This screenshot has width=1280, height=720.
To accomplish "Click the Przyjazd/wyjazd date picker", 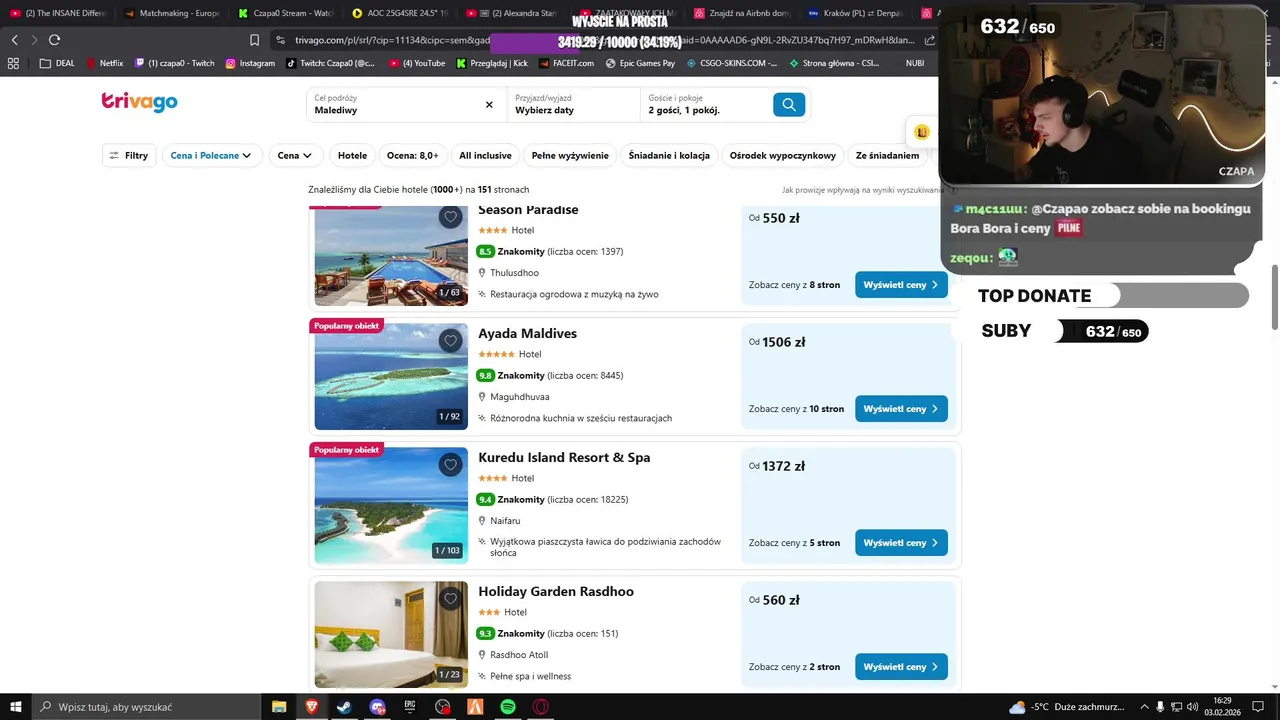I will coord(572,104).
